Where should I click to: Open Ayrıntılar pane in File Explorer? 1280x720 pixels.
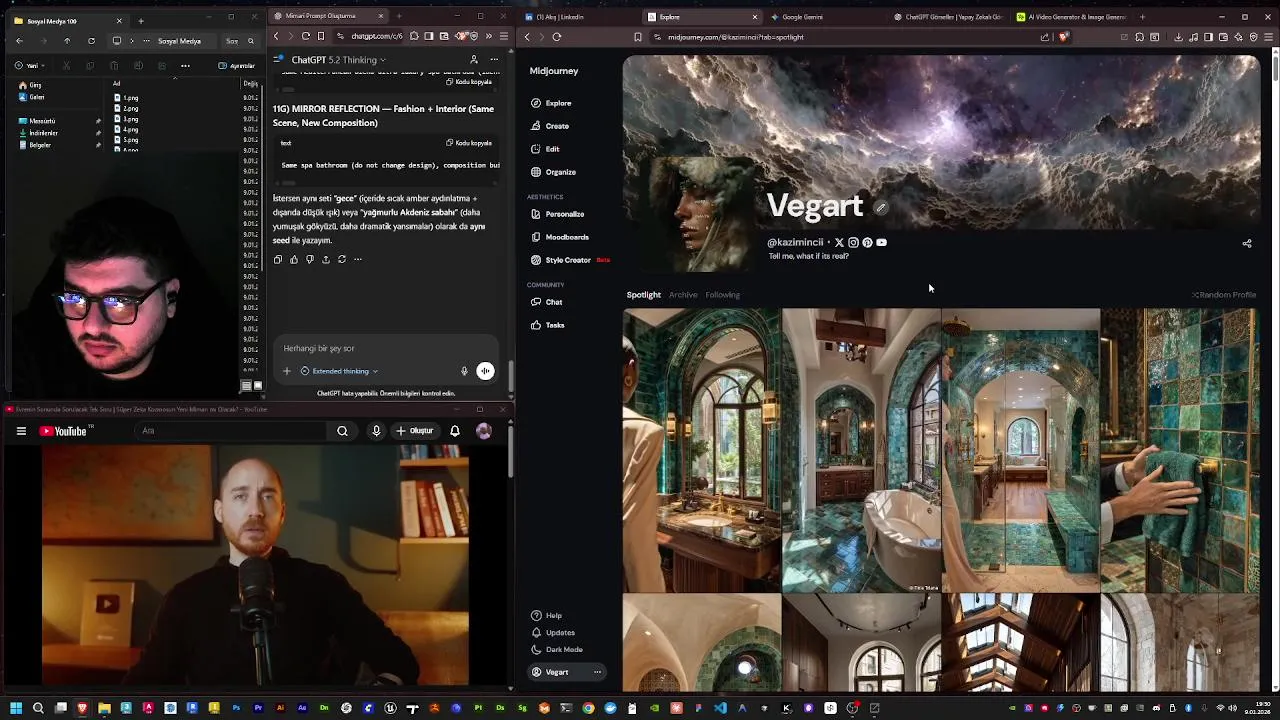(236, 66)
